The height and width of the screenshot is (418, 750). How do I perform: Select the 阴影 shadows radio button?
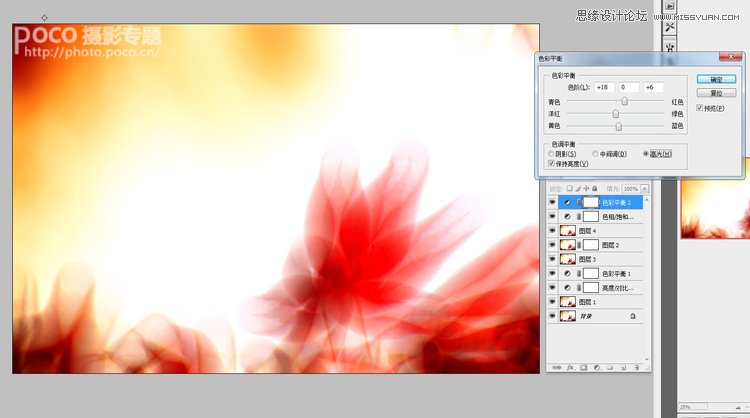pos(552,153)
